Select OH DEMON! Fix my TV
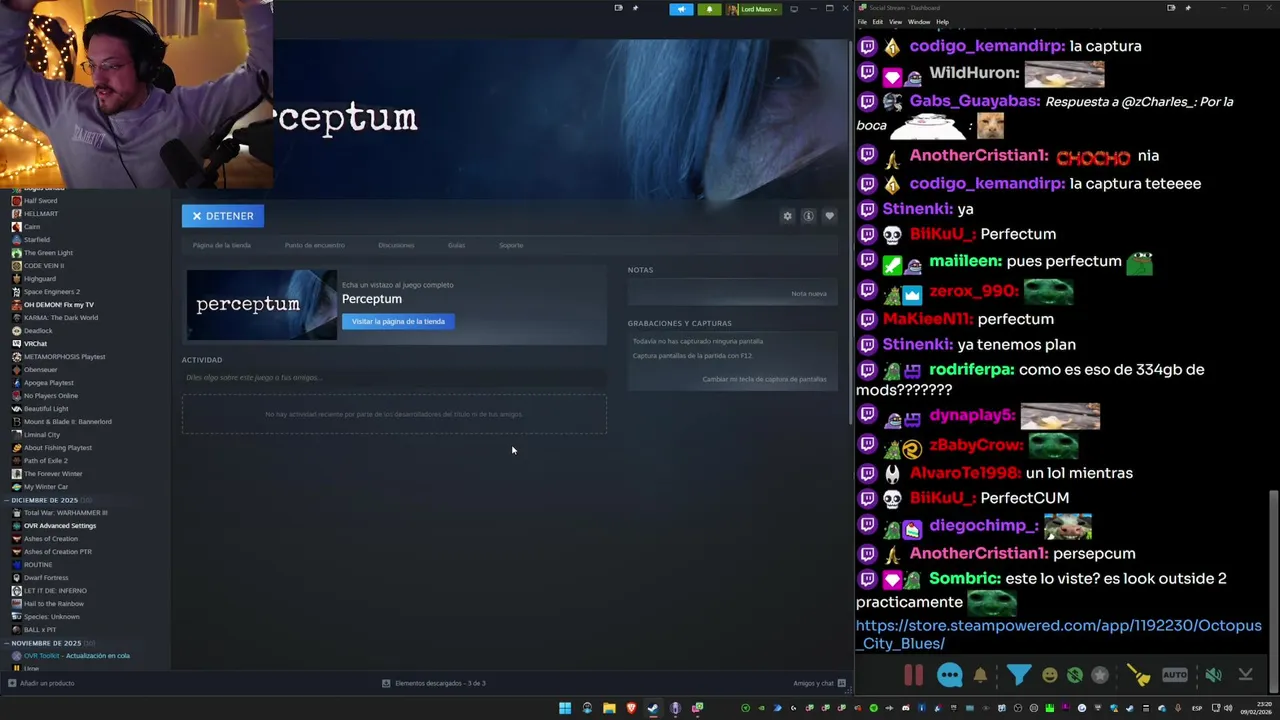1280x720 pixels. click(59, 305)
